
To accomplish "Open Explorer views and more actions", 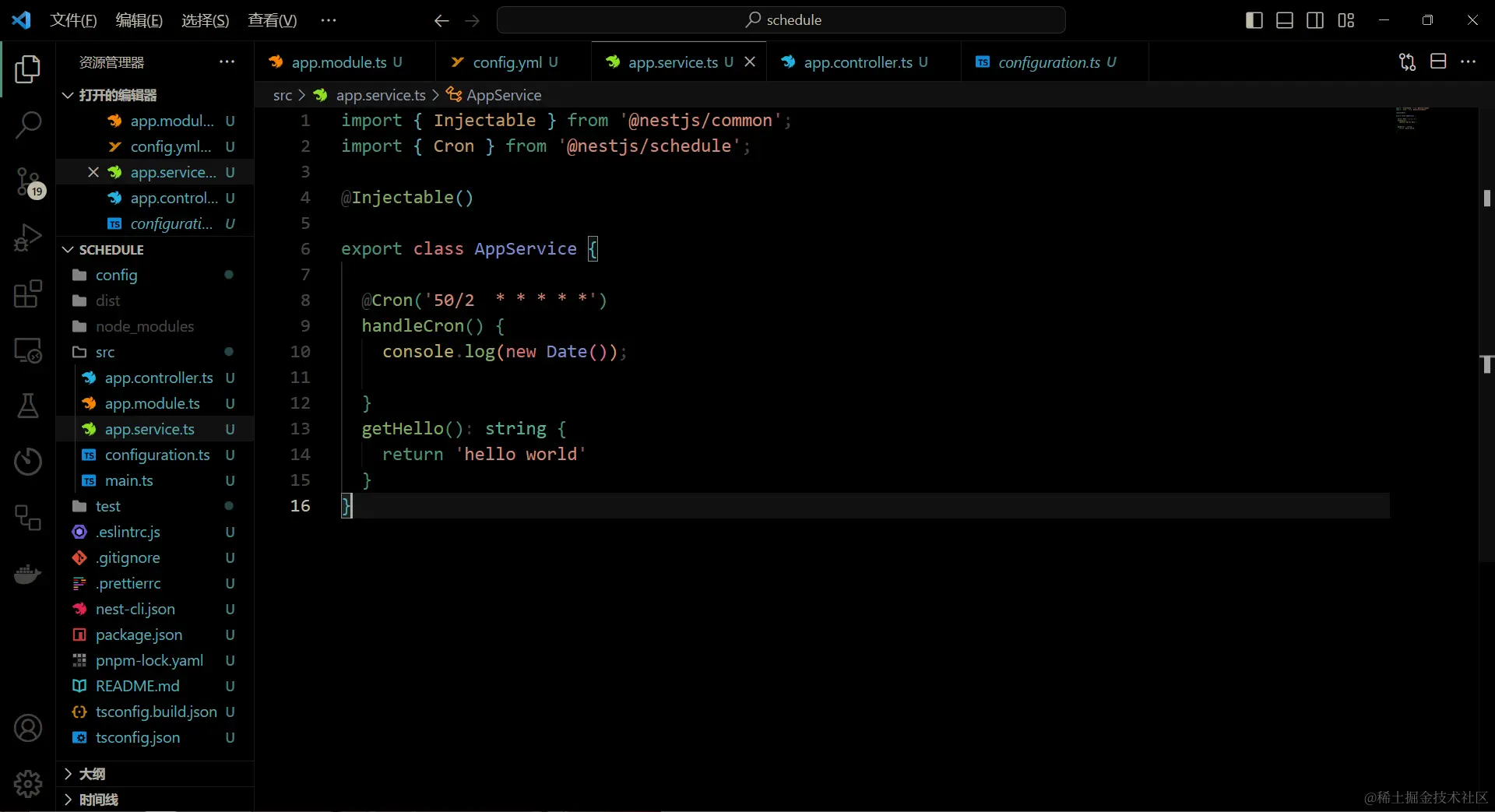I will (227, 62).
